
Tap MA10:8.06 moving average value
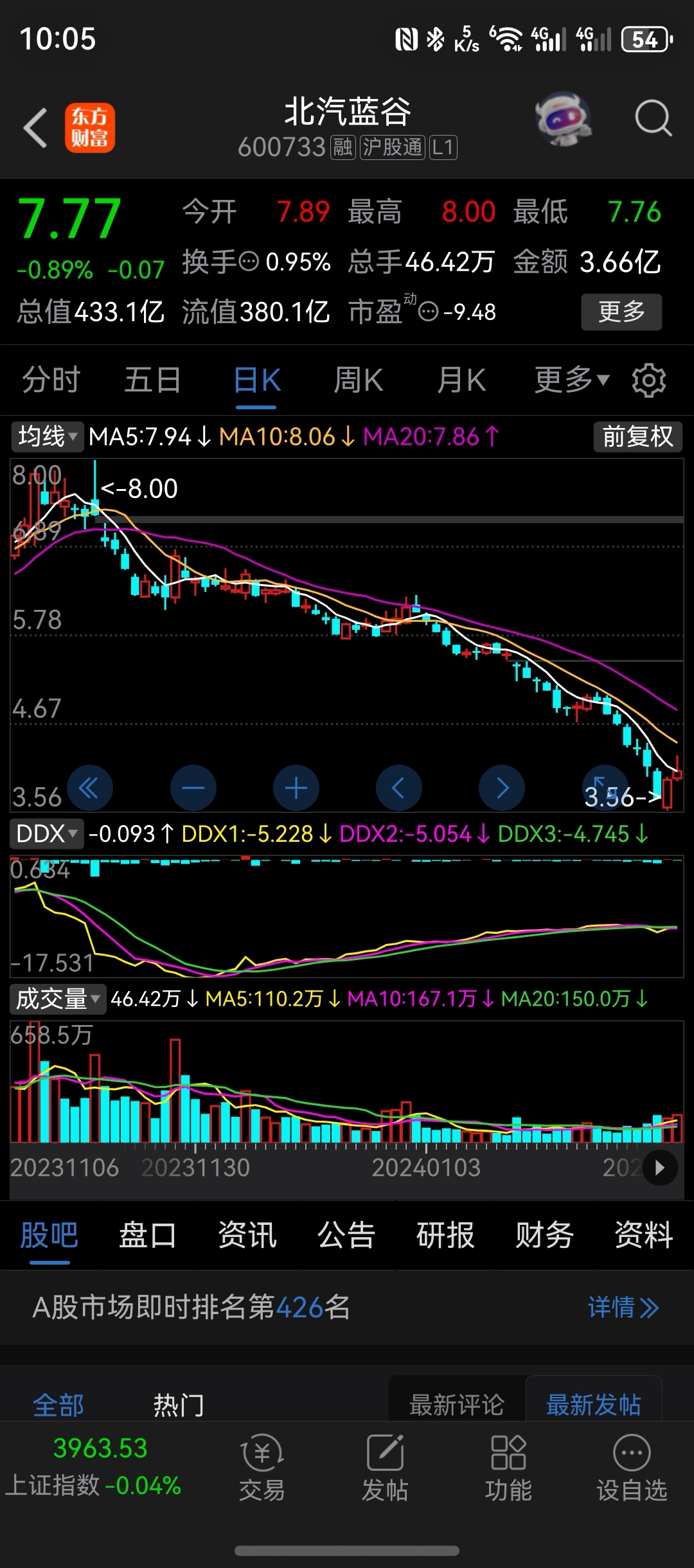tap(287, 437)
